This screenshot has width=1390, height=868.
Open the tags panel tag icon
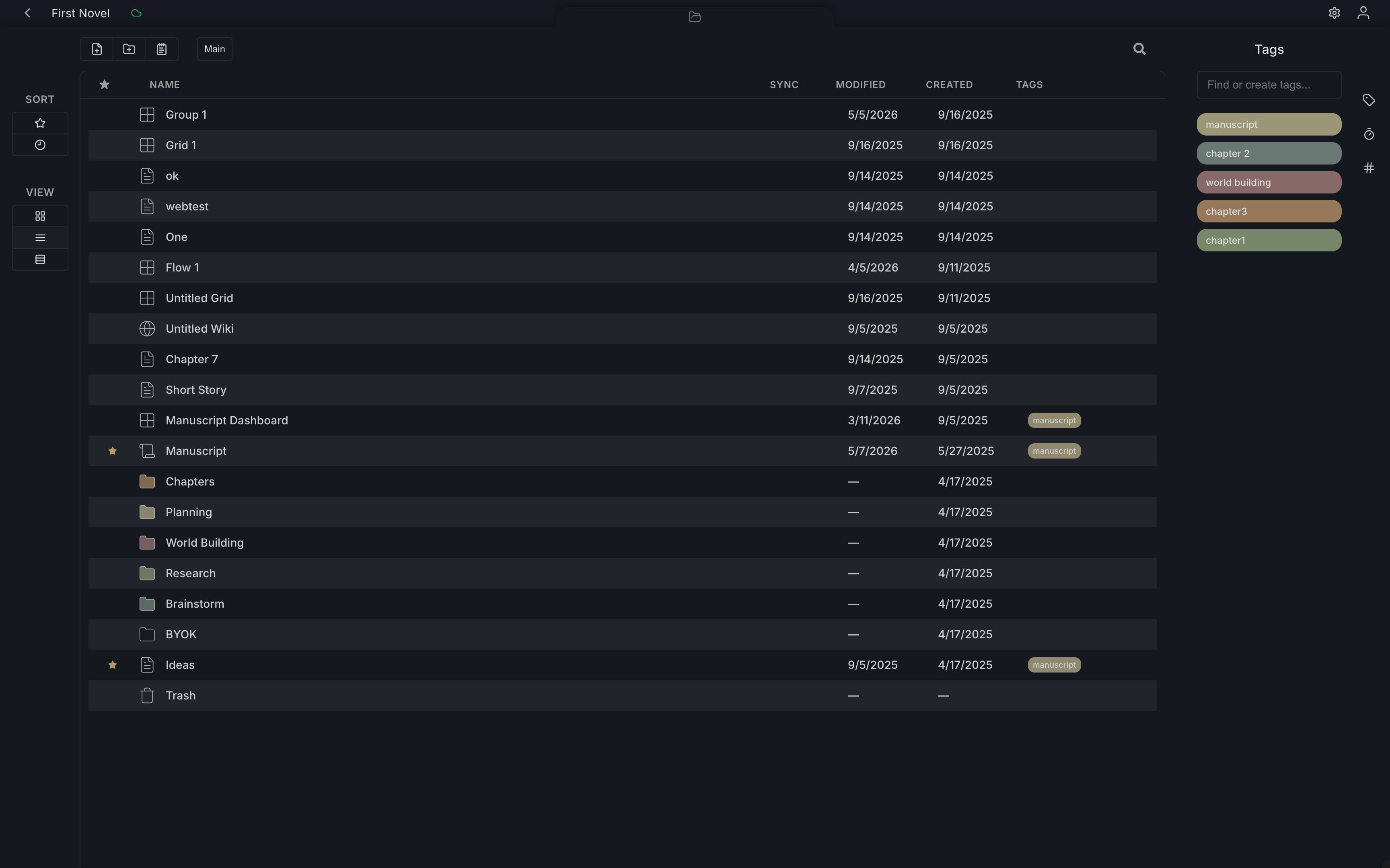[x=1369, y=100]
